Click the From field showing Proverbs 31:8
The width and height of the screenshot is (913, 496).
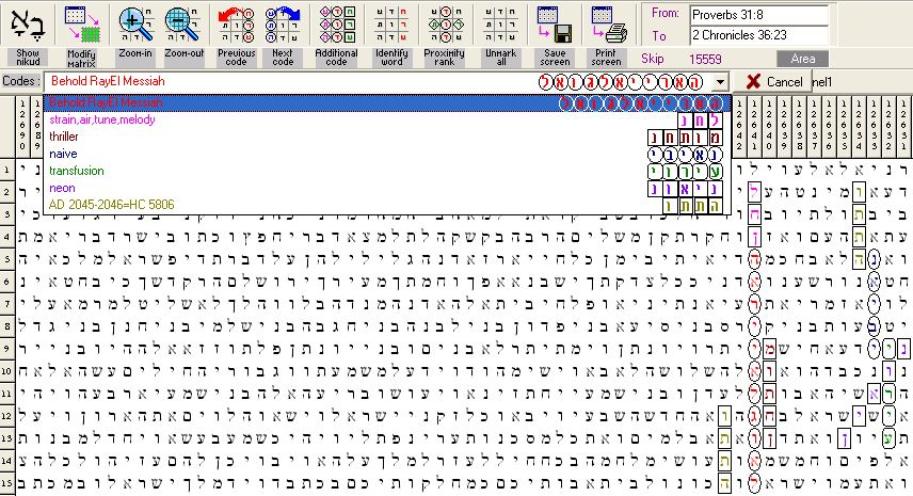tap(759, 16)
